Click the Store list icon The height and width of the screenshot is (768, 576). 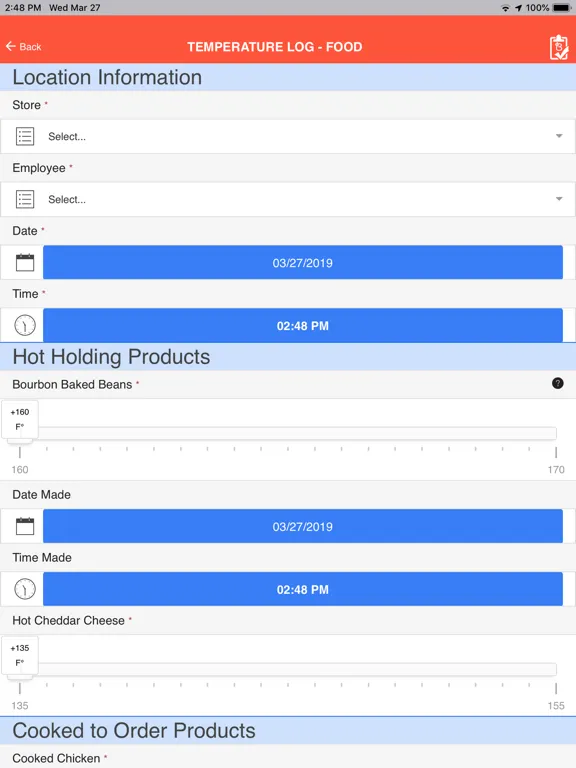[25, 136]
